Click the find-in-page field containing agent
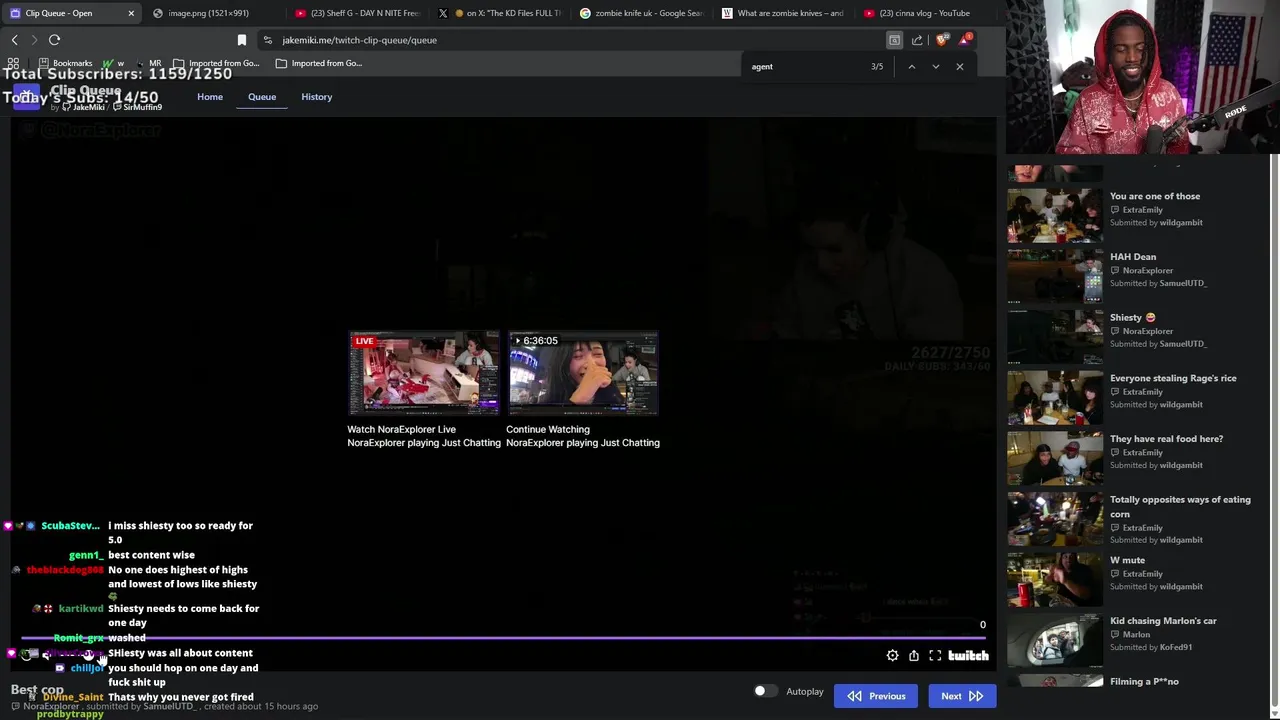The height and width of the screenshot is (720, 1280). point(805,66)
